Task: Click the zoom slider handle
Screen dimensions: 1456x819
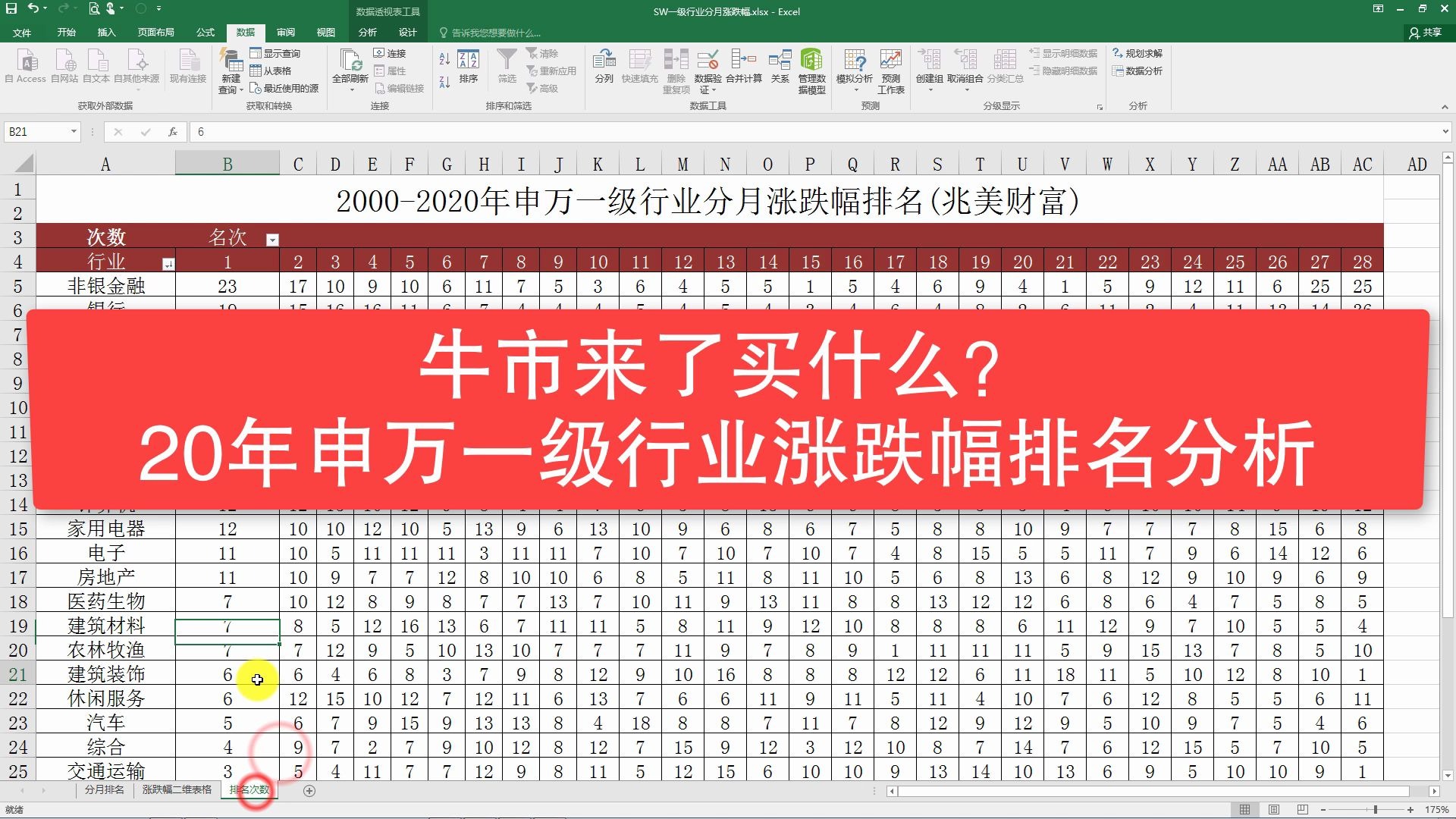Action: click(x=1375, y=810)
